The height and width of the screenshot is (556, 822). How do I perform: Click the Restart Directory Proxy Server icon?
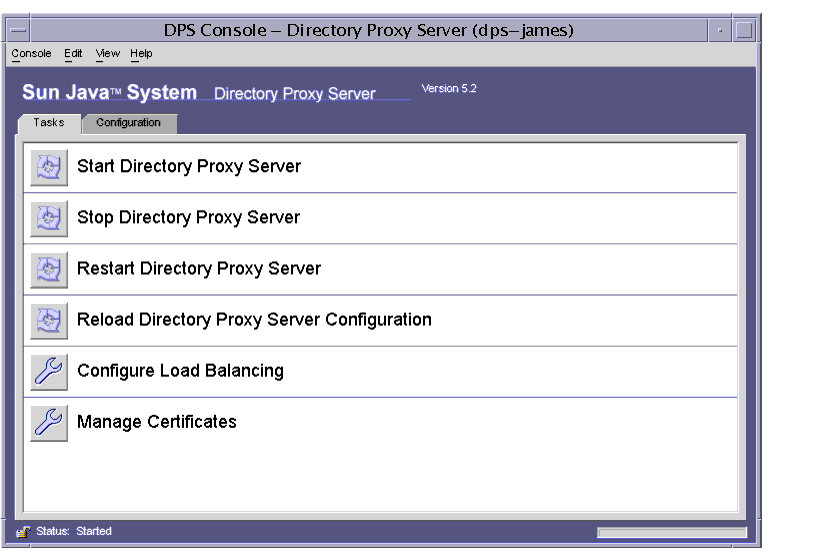point(49,270)
